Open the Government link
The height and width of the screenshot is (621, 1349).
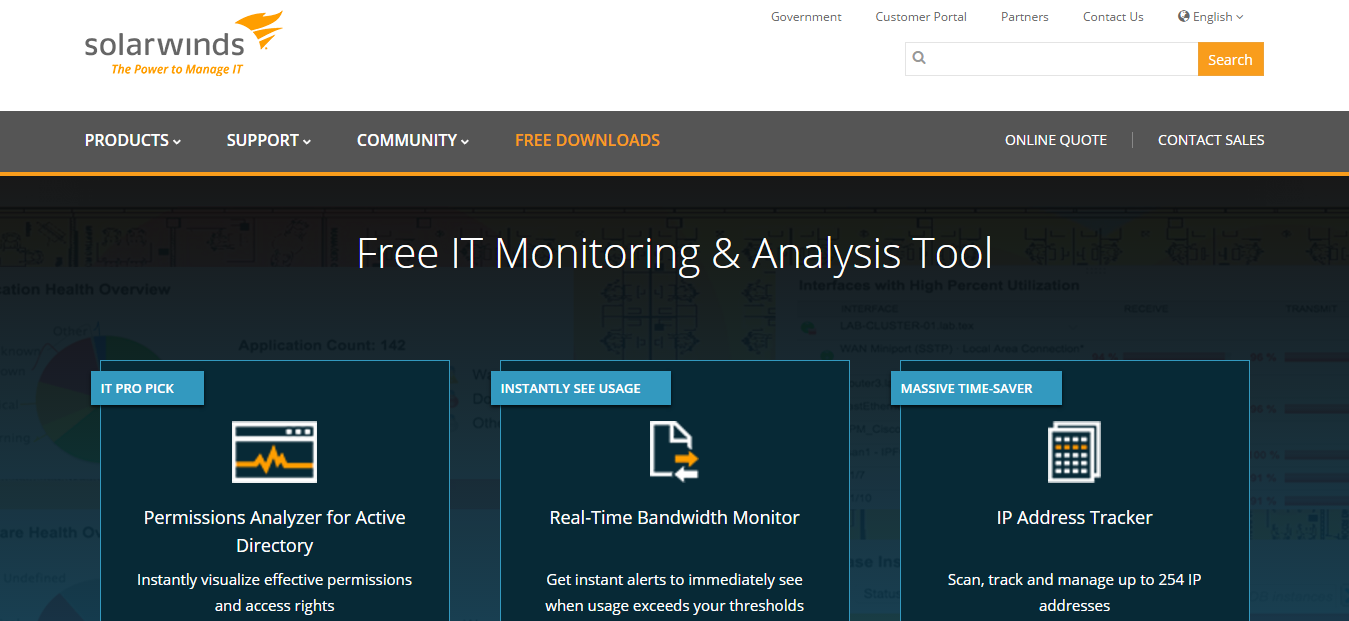click(x=806, y=16)
